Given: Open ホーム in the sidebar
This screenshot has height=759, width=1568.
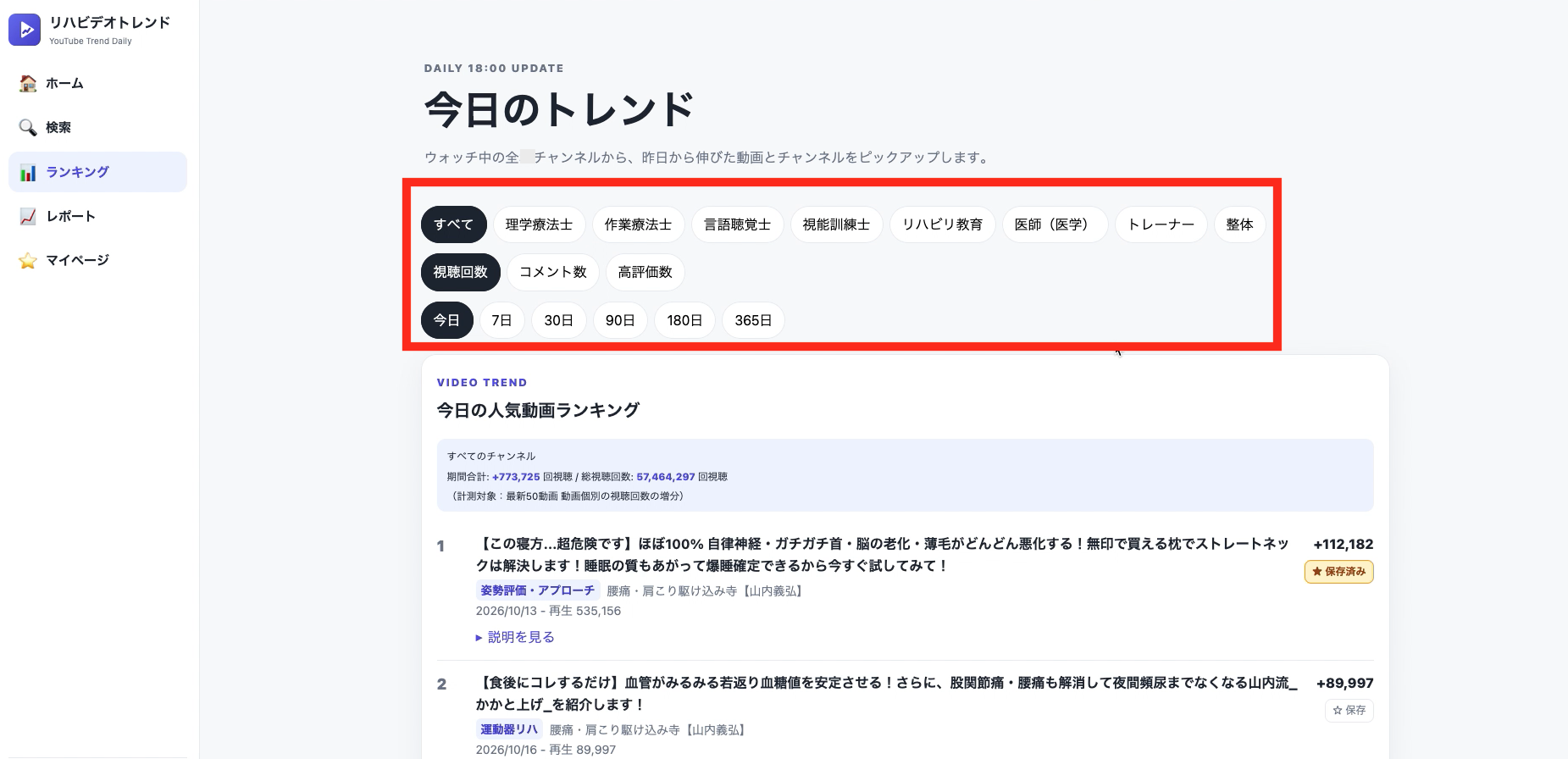Looking at the screenshot, I should pos(97,83).
